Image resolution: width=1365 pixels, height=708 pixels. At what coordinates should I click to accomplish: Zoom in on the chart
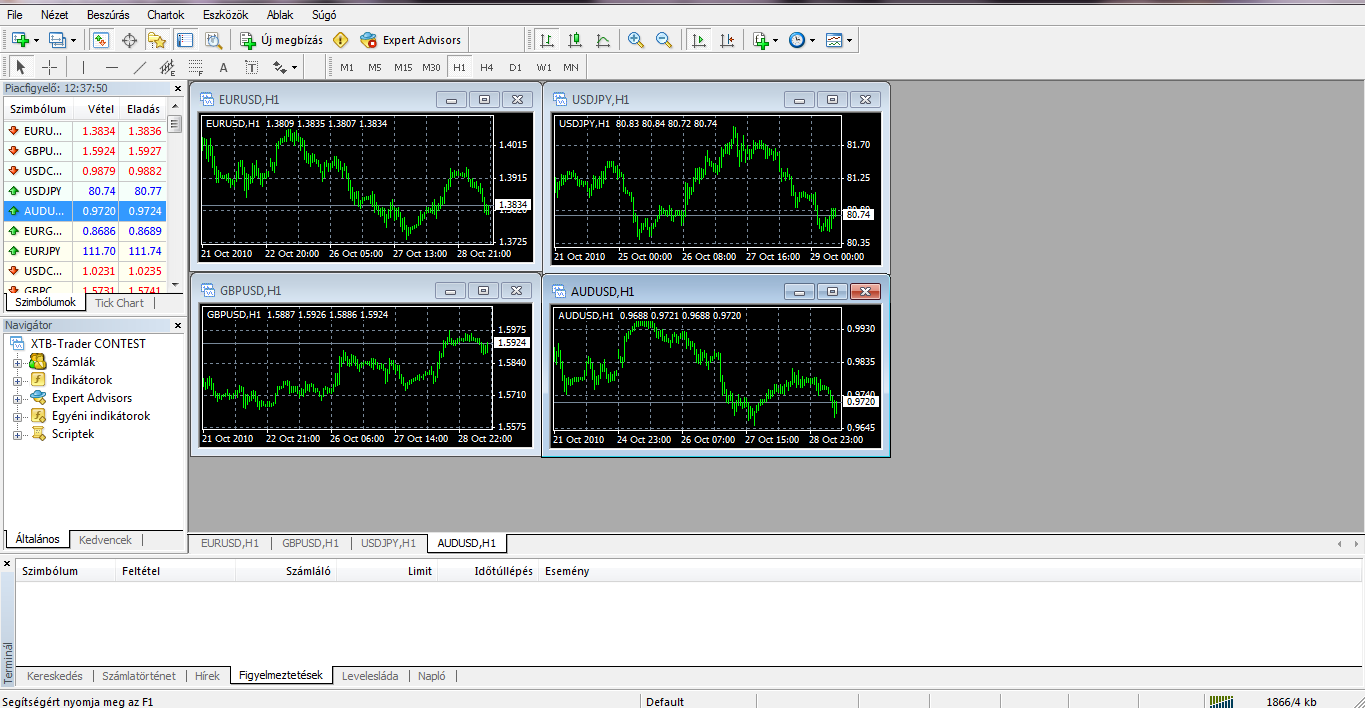pos(635,40)
